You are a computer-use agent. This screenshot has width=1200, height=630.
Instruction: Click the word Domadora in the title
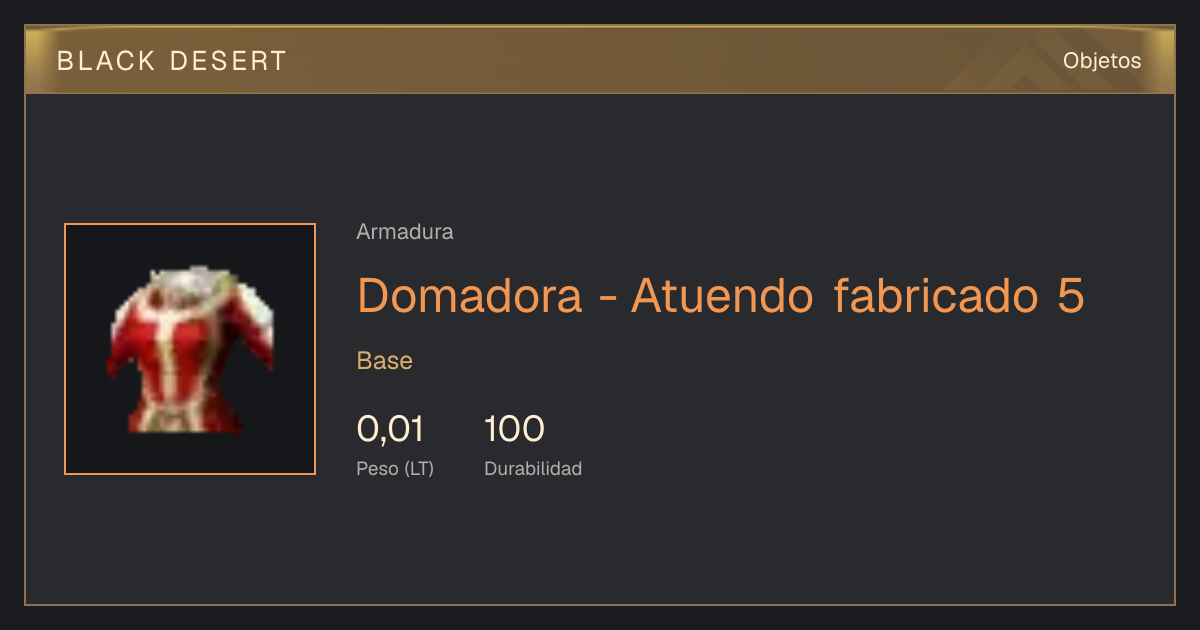470,295
